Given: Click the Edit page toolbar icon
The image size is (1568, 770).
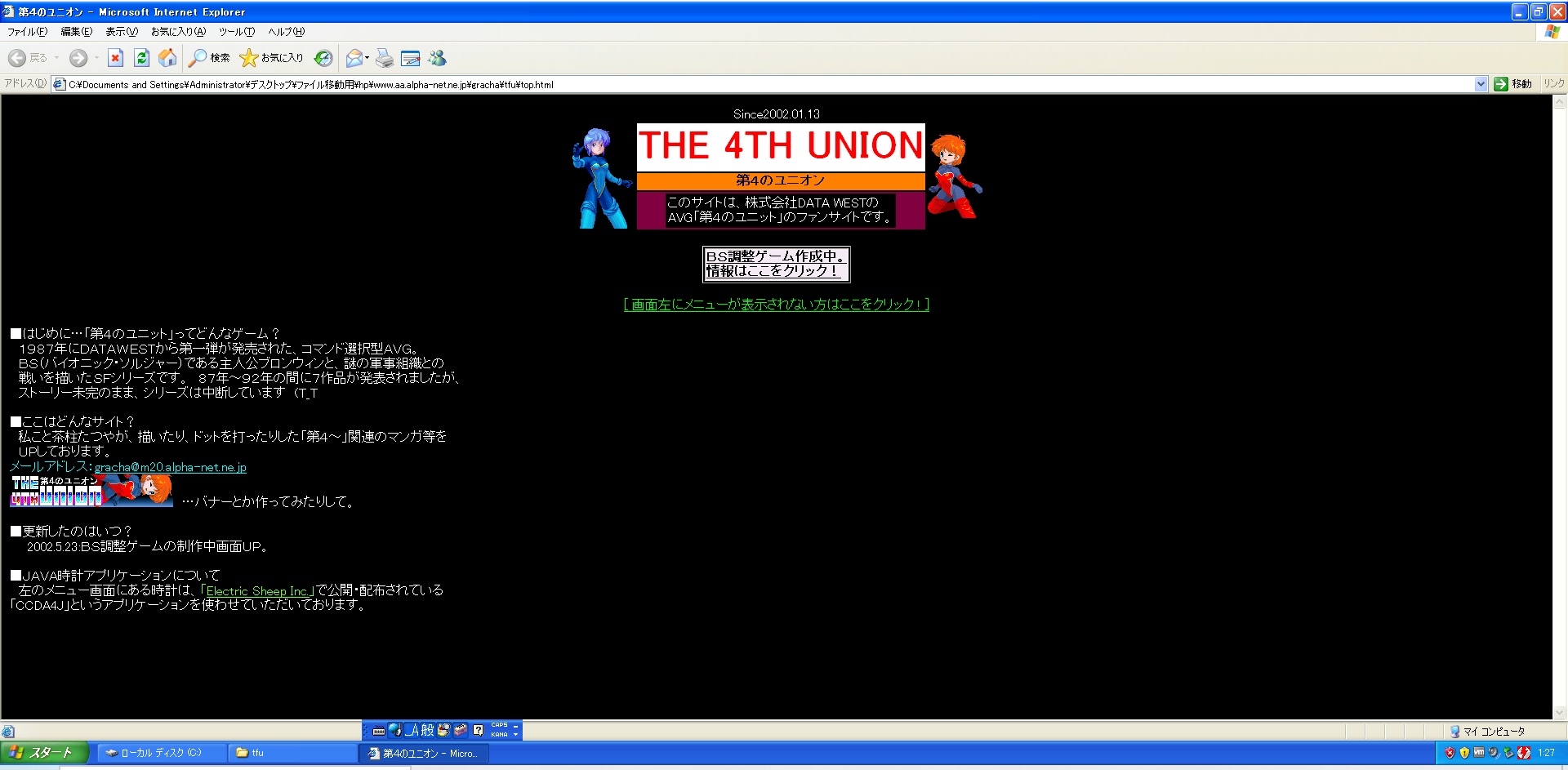Looking at the screenshot, I should coord(411,58).
